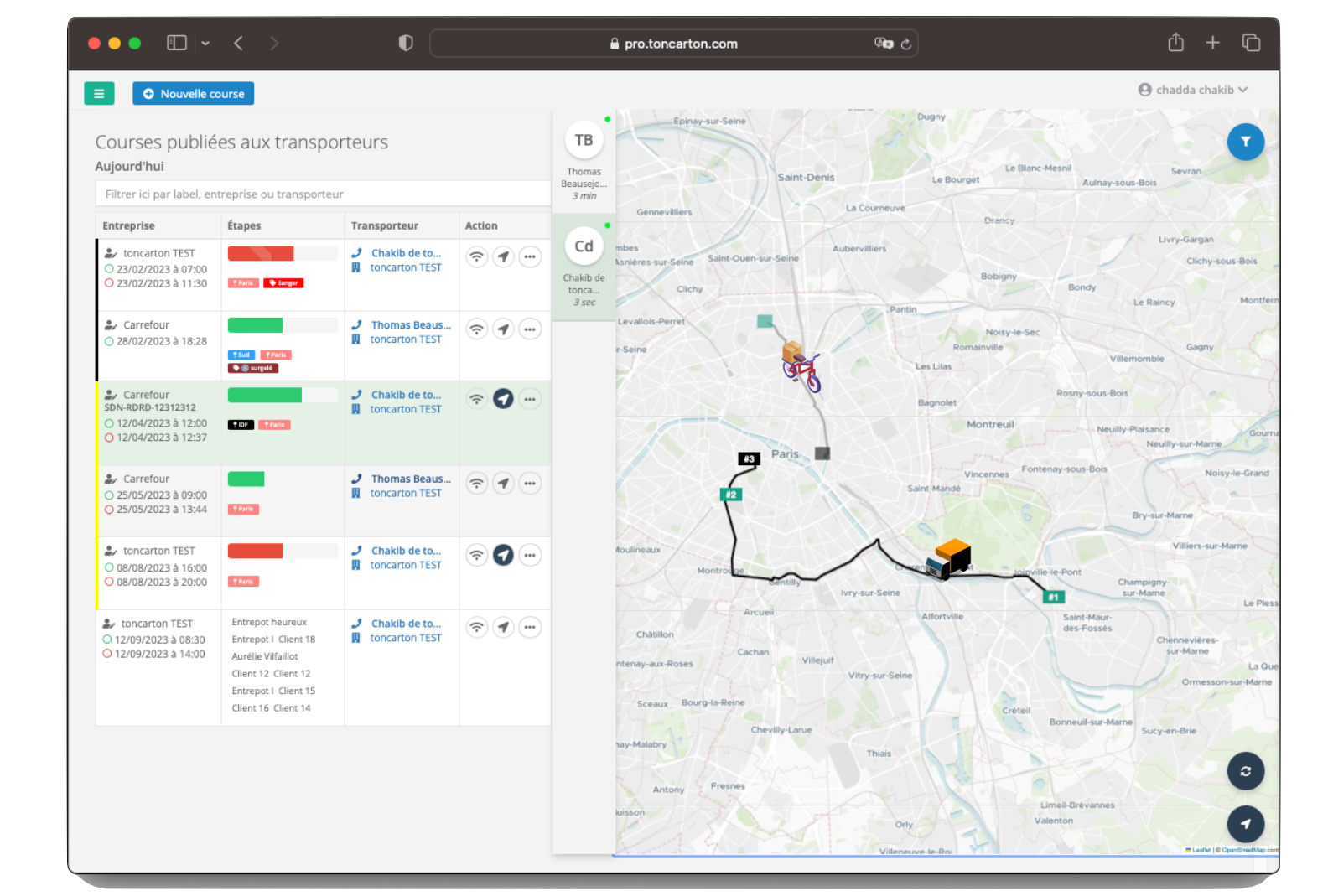
Task: Click map stop marker #1
Action: (x=1053, y=597)
